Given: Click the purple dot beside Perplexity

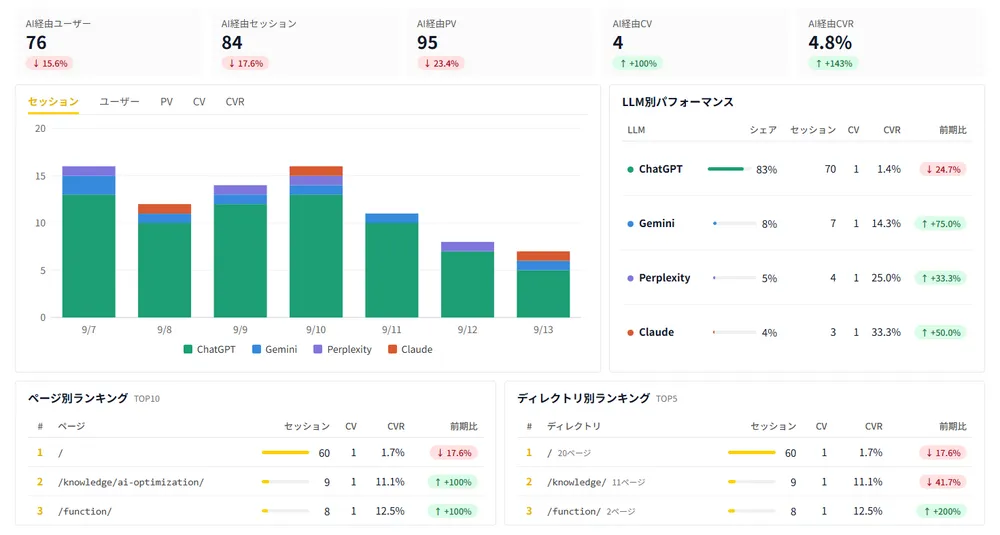Looking at the screenshot, I should point(630,278).
